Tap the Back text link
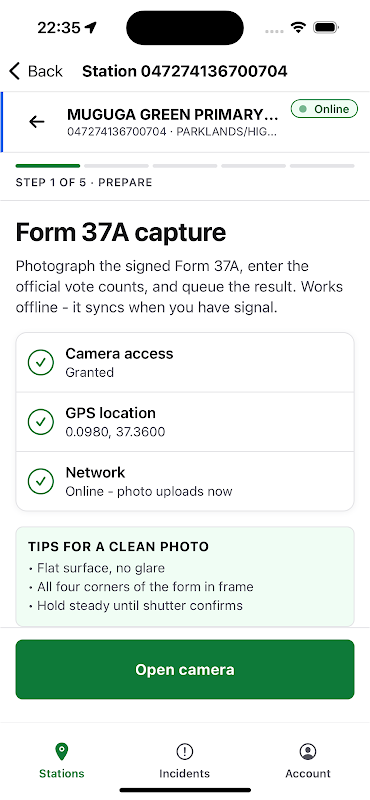This screenshot has width=370, height=800. (45, 71)
